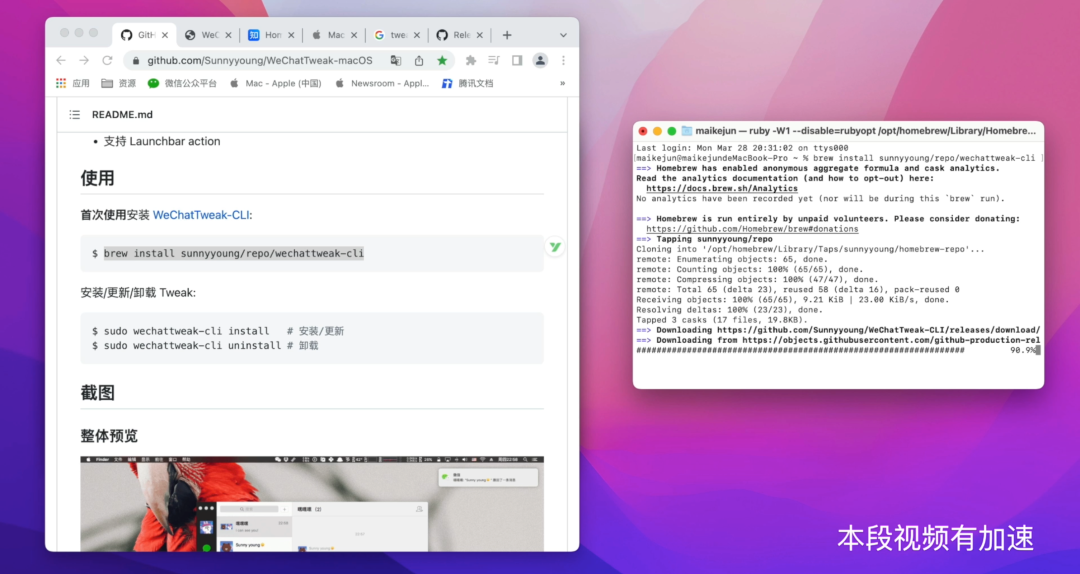Click the Terminal window title text
The width and height of the screenshot is (1080, 574).
[x=865, y=131]
